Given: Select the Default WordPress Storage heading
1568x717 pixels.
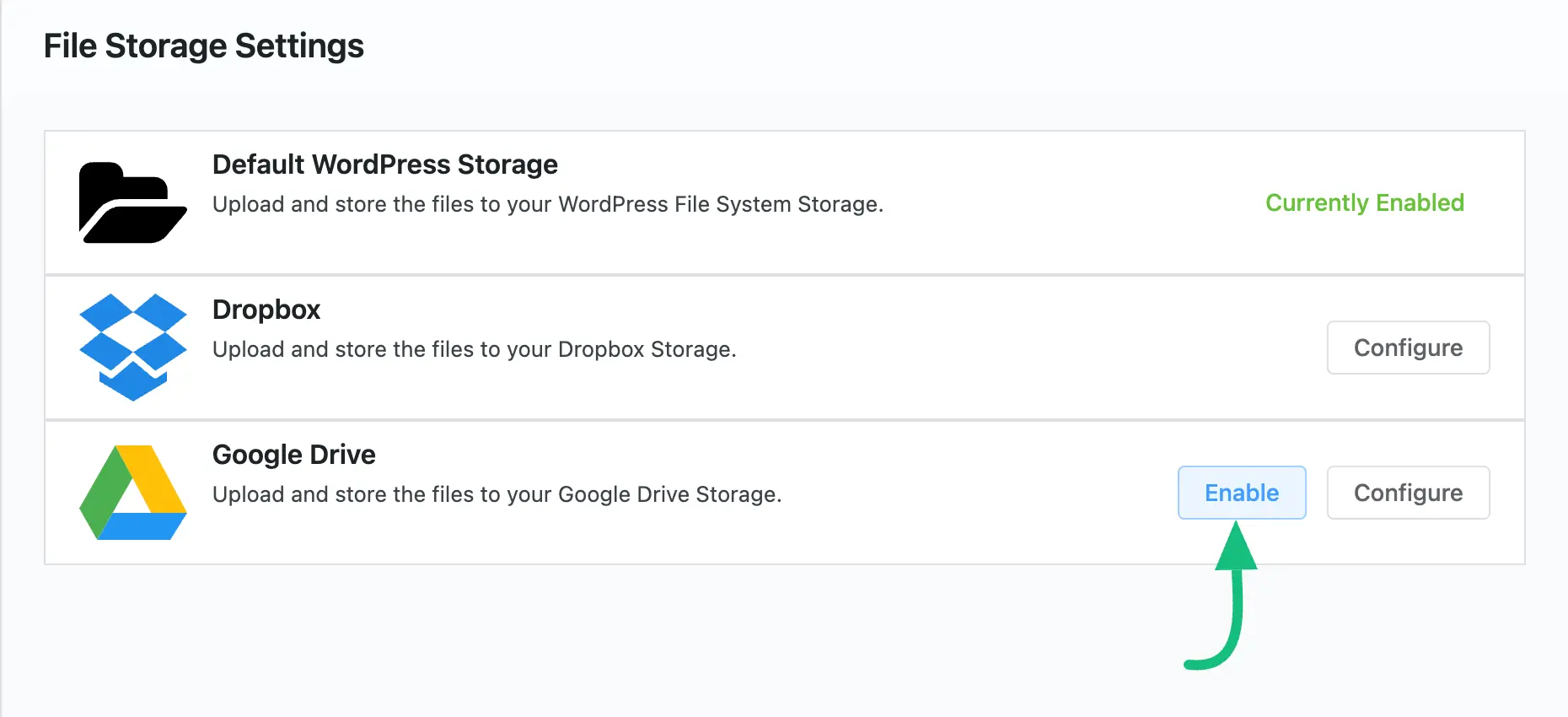Looking at the screenshot, I should [385, 164].
